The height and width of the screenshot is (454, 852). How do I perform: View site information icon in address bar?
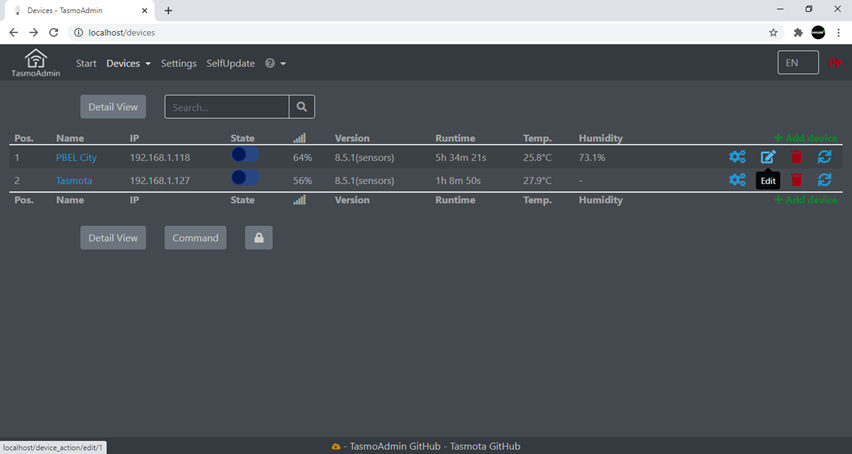78,33
